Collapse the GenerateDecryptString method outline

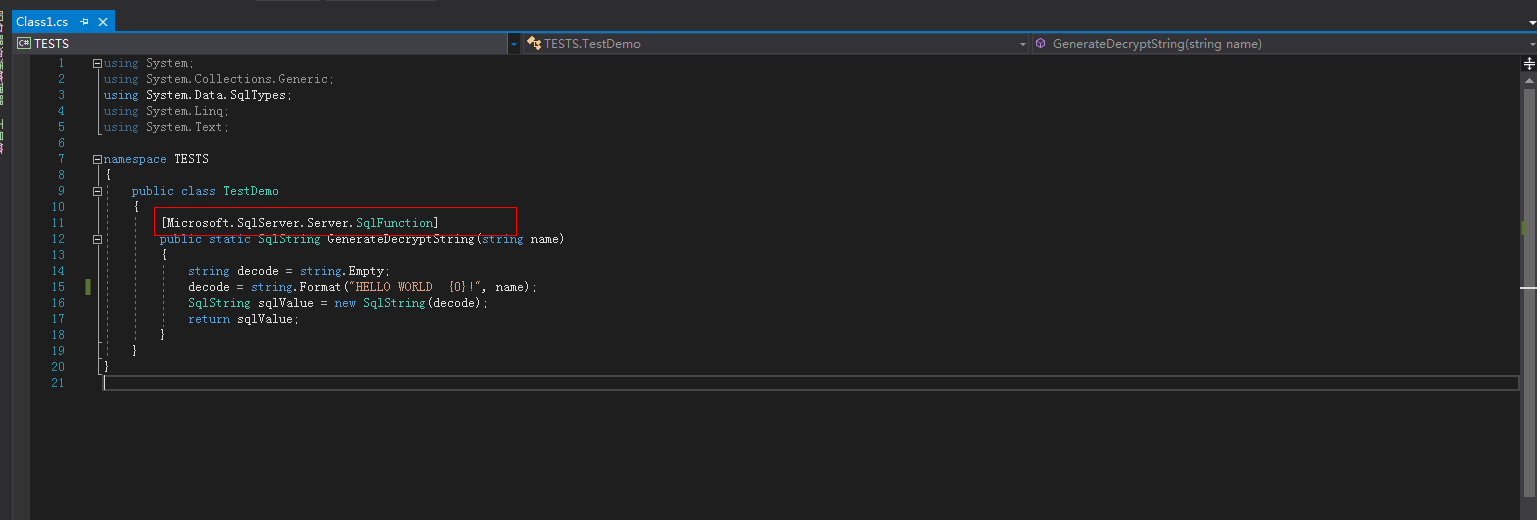(x=97, y=239)
